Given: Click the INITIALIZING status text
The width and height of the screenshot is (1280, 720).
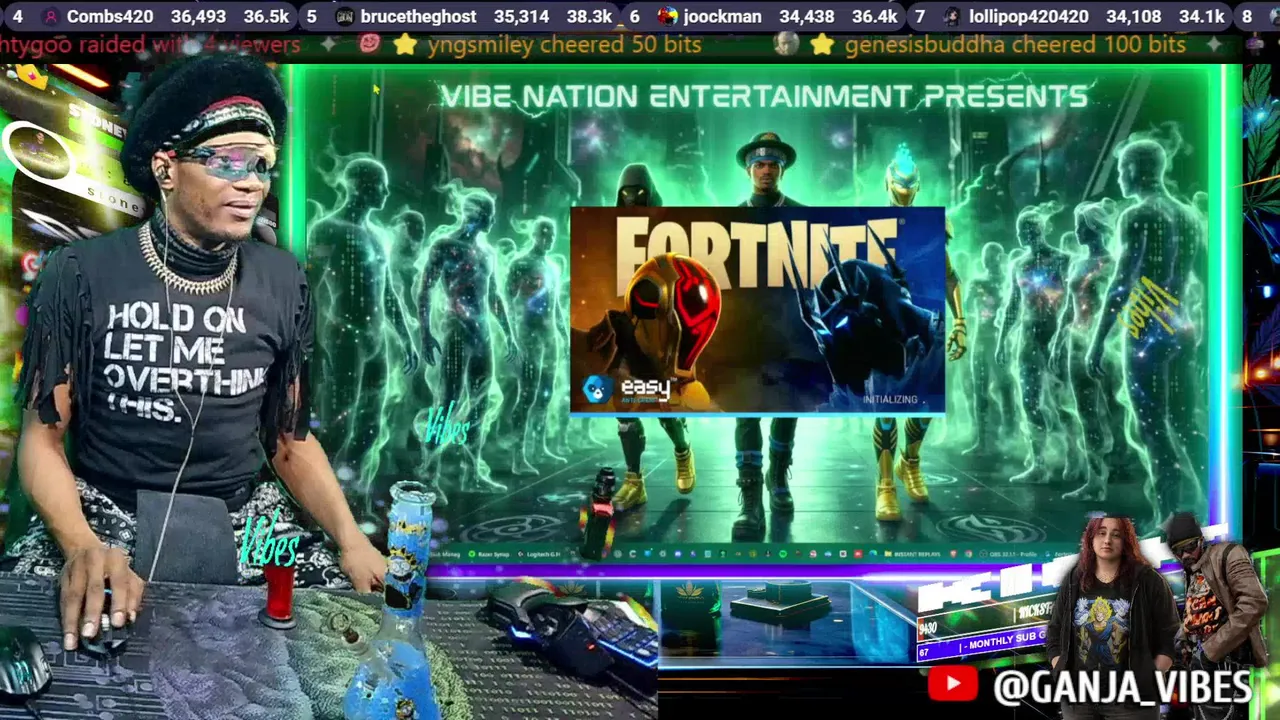Looking at the screenshot, I should (889, 399).
